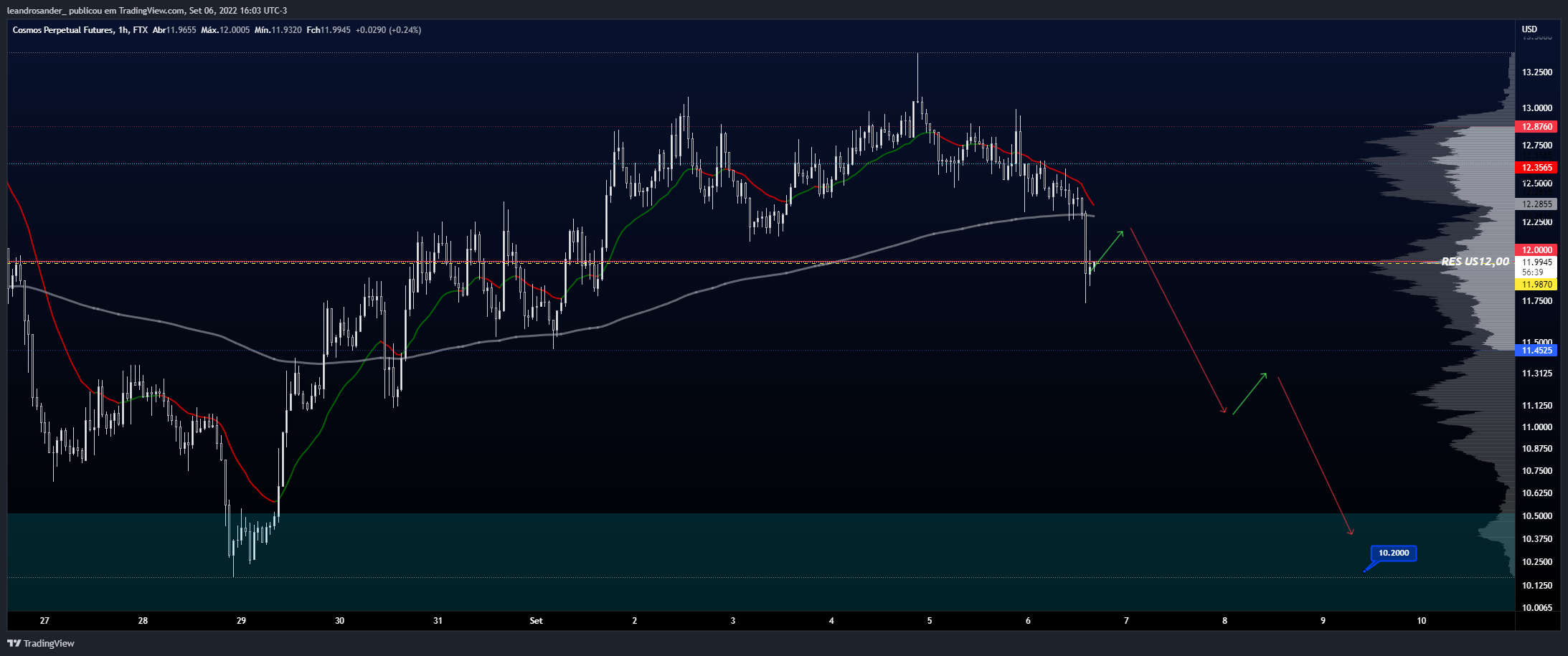
Task: Click the 56:39 candle countdown timer
Action: [x=1533, y=272]
